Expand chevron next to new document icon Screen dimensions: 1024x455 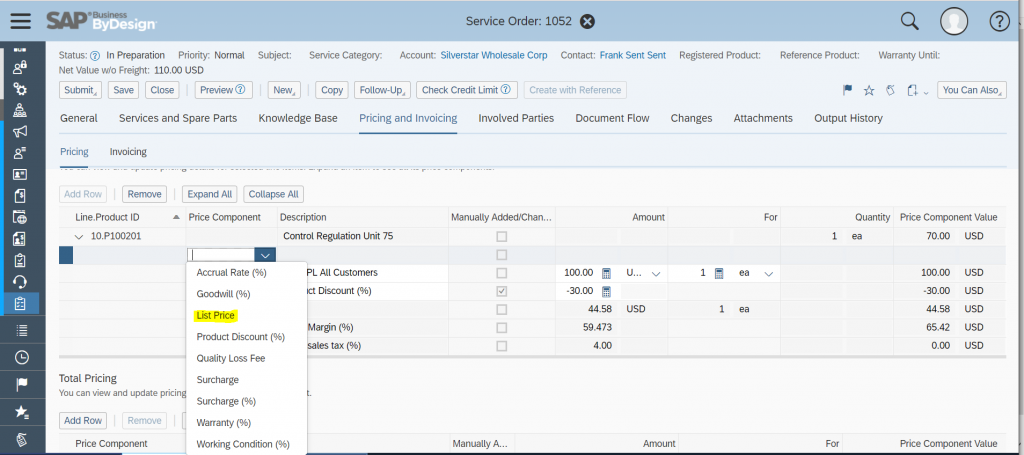(x=926, y=92)
